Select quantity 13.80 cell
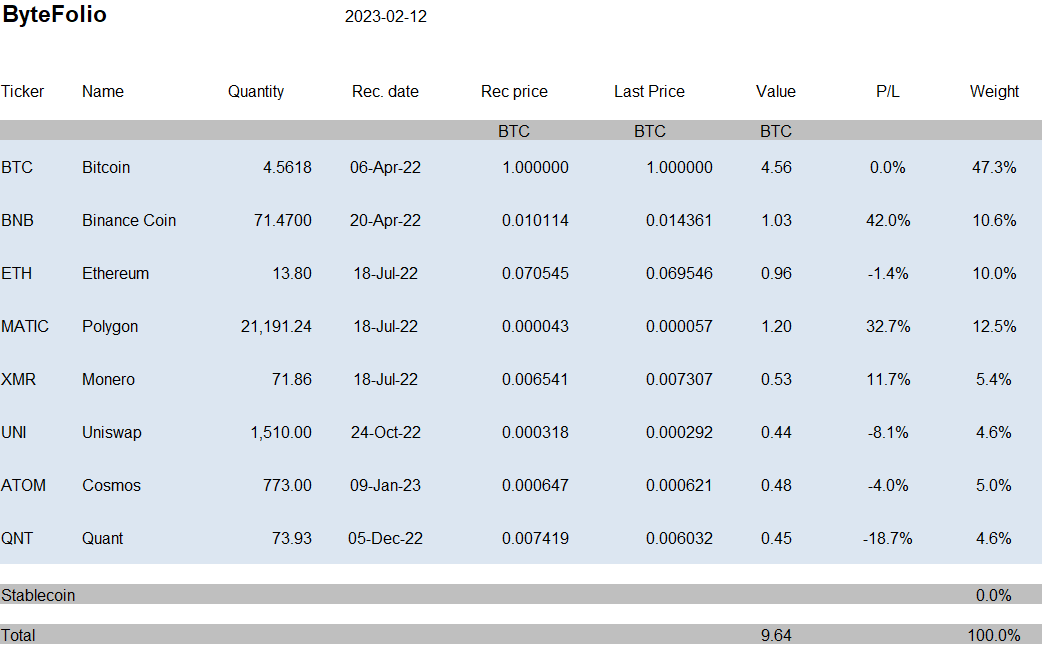Viewport: 1042px width, 645px height. tap(292, 274)
